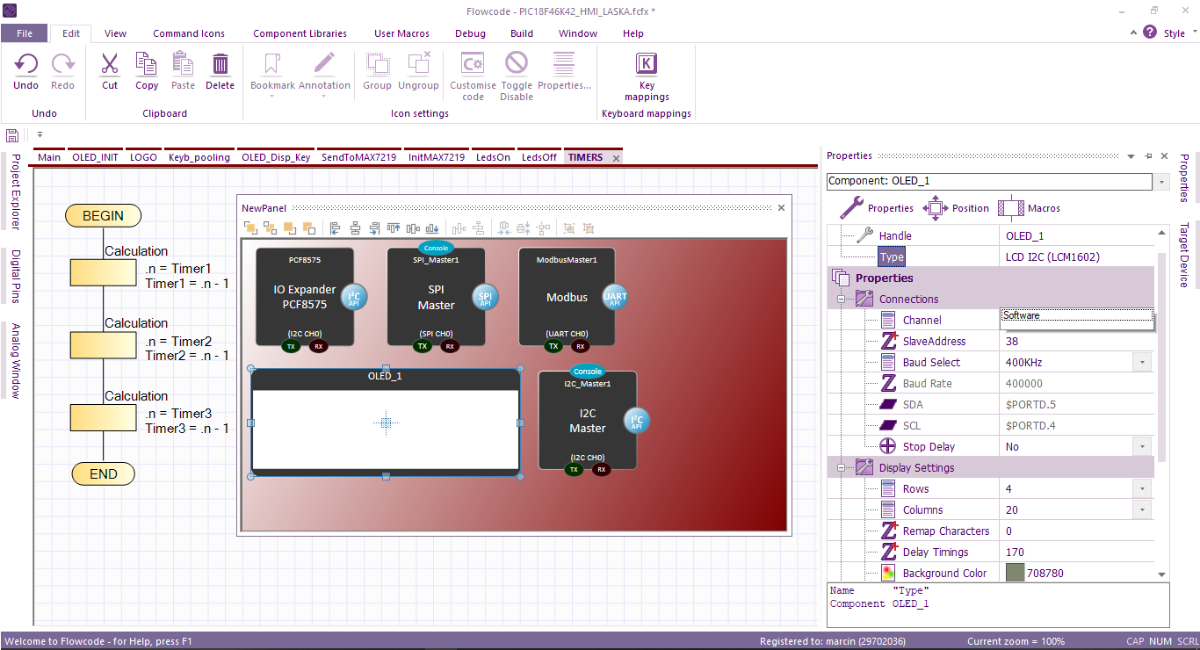Open the Columns value dropdown
Viewport: 1200px width, 650px height.
(x=1142, y=510)
